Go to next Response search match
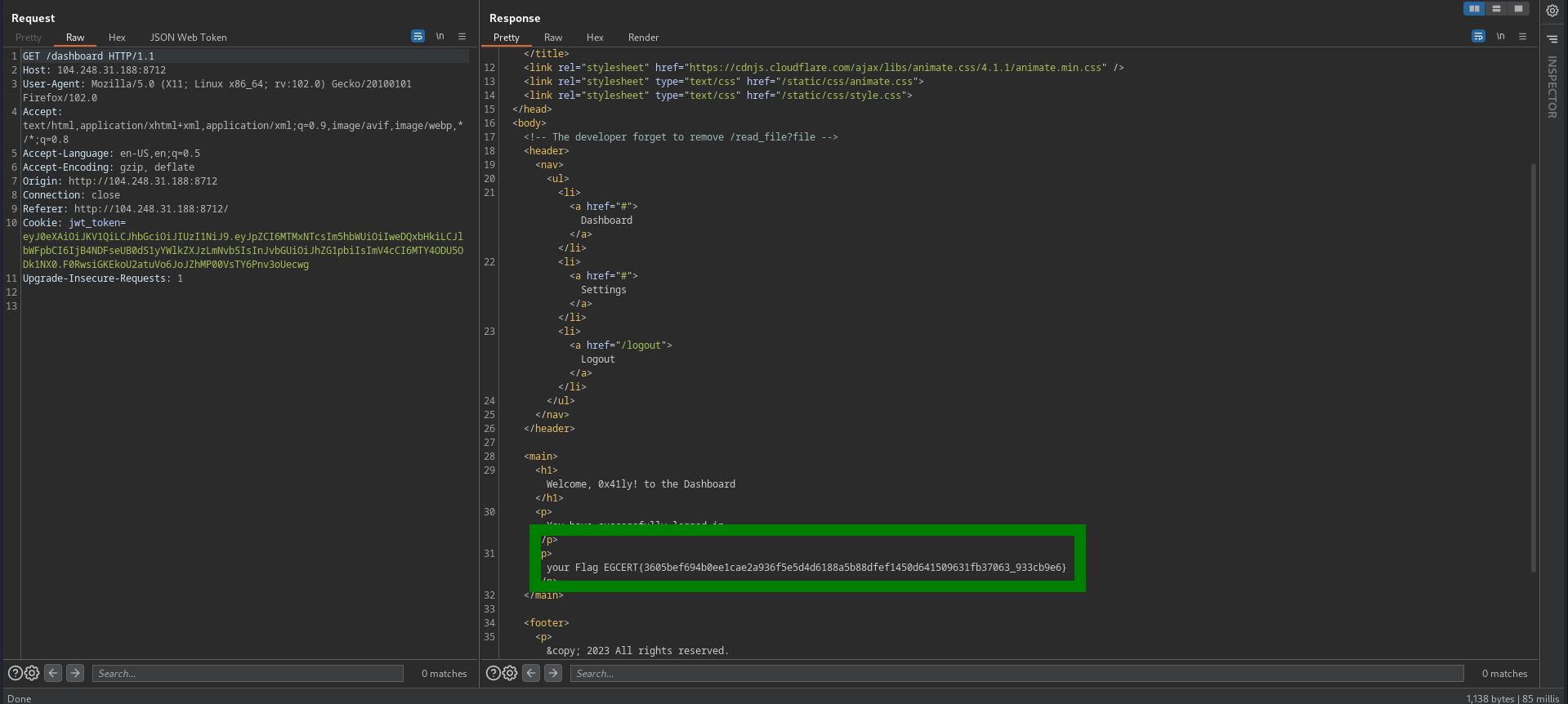Image resolution: width=1568 pixels, height=704 pixels. pos(553,673)
